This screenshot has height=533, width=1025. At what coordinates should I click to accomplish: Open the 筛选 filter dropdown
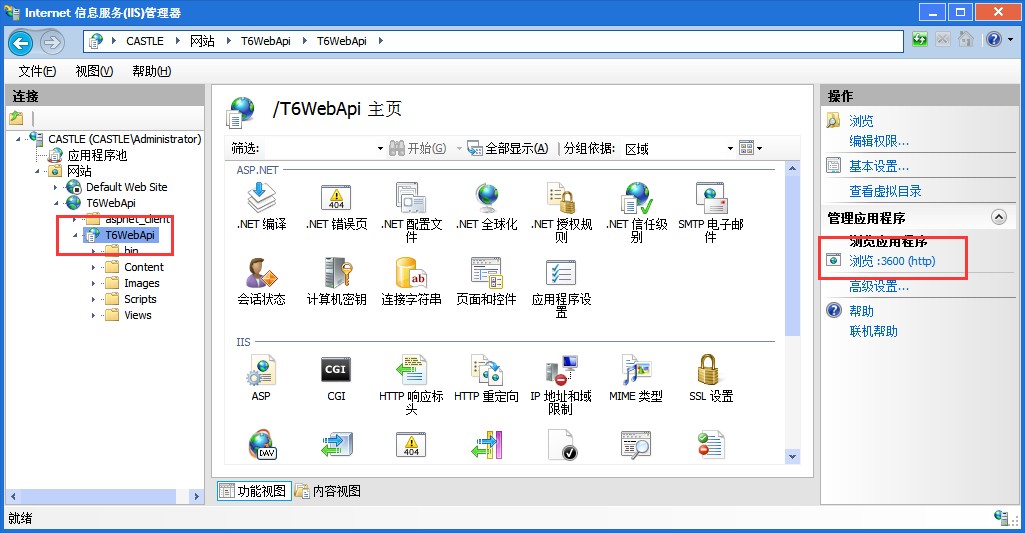380,149
